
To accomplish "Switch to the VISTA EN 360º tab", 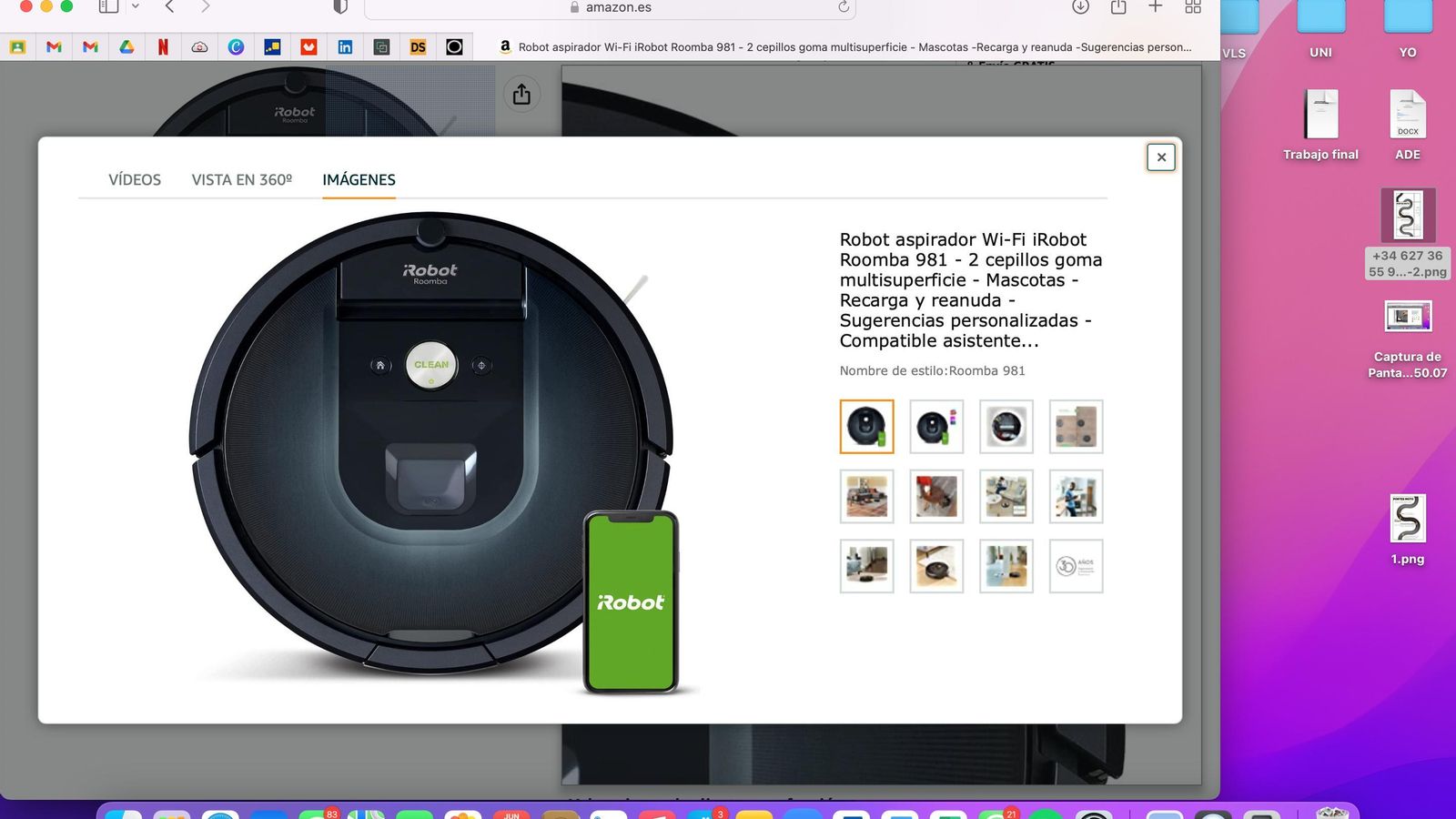I will click(242, 179).
